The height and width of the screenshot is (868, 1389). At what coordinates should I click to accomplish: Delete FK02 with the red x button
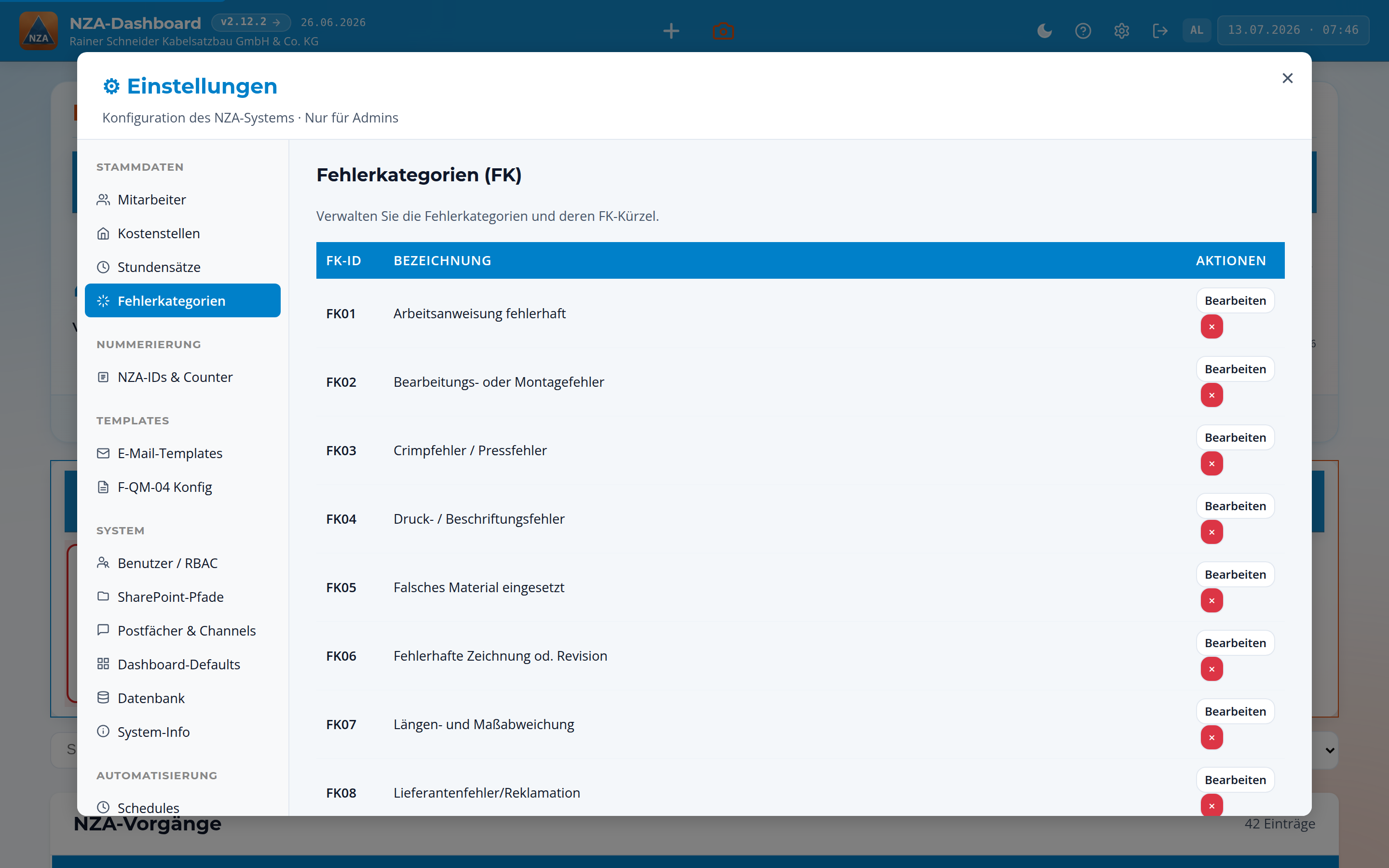(x=1212, y=395)
